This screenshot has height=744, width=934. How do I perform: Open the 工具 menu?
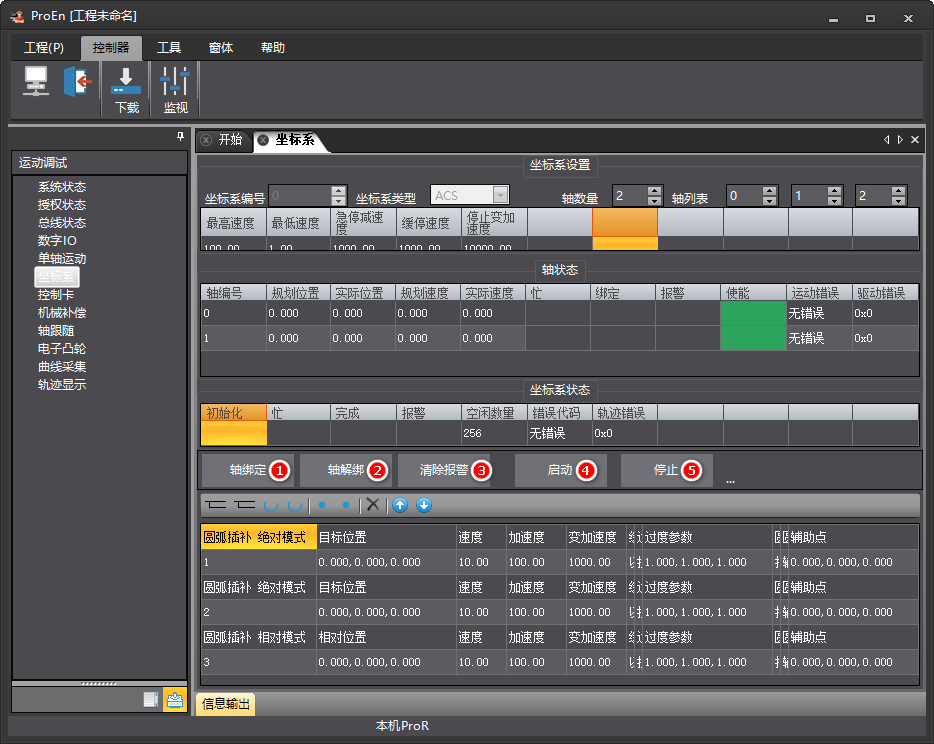pyautogui.click(x=169, y=48)
